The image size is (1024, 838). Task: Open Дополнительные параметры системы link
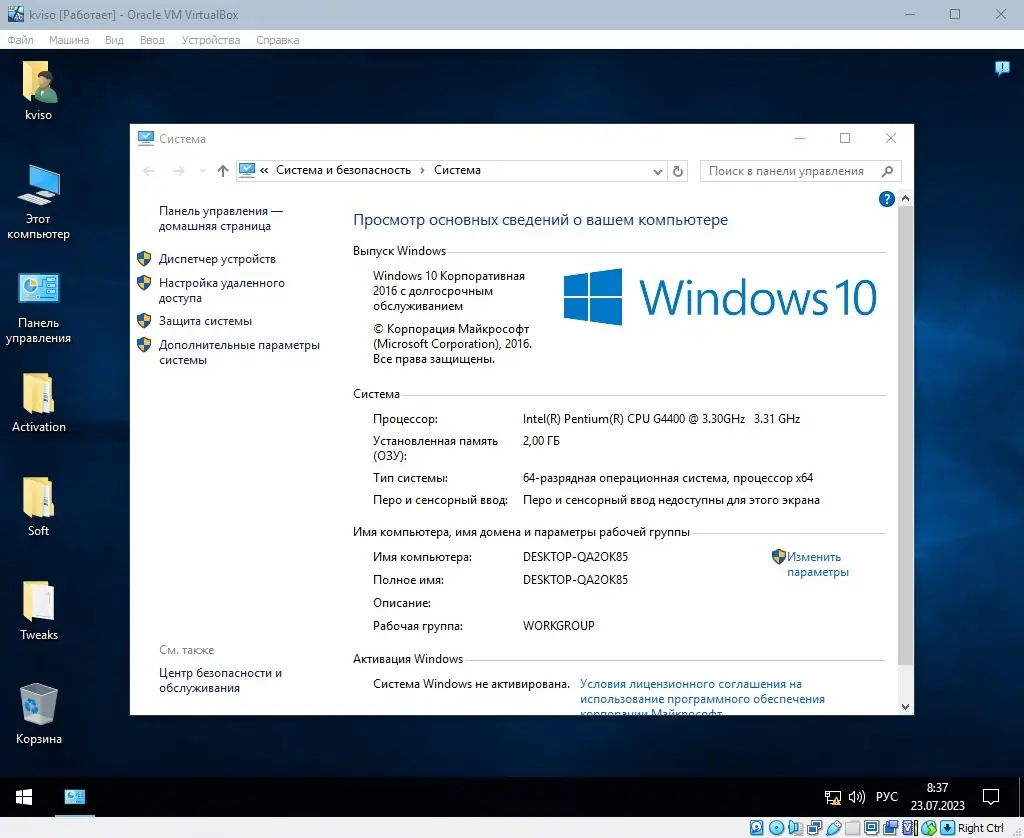click(239, 352)
